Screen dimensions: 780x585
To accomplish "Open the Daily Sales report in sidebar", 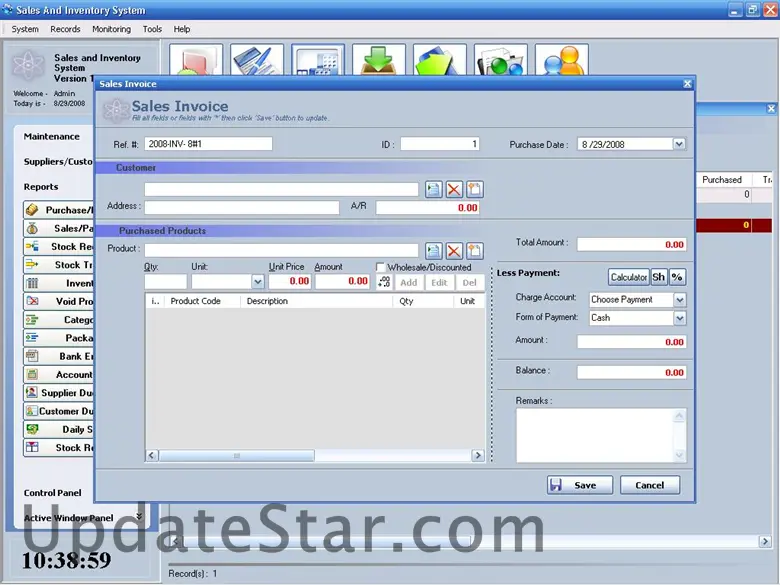I will [x=59, y=429].
